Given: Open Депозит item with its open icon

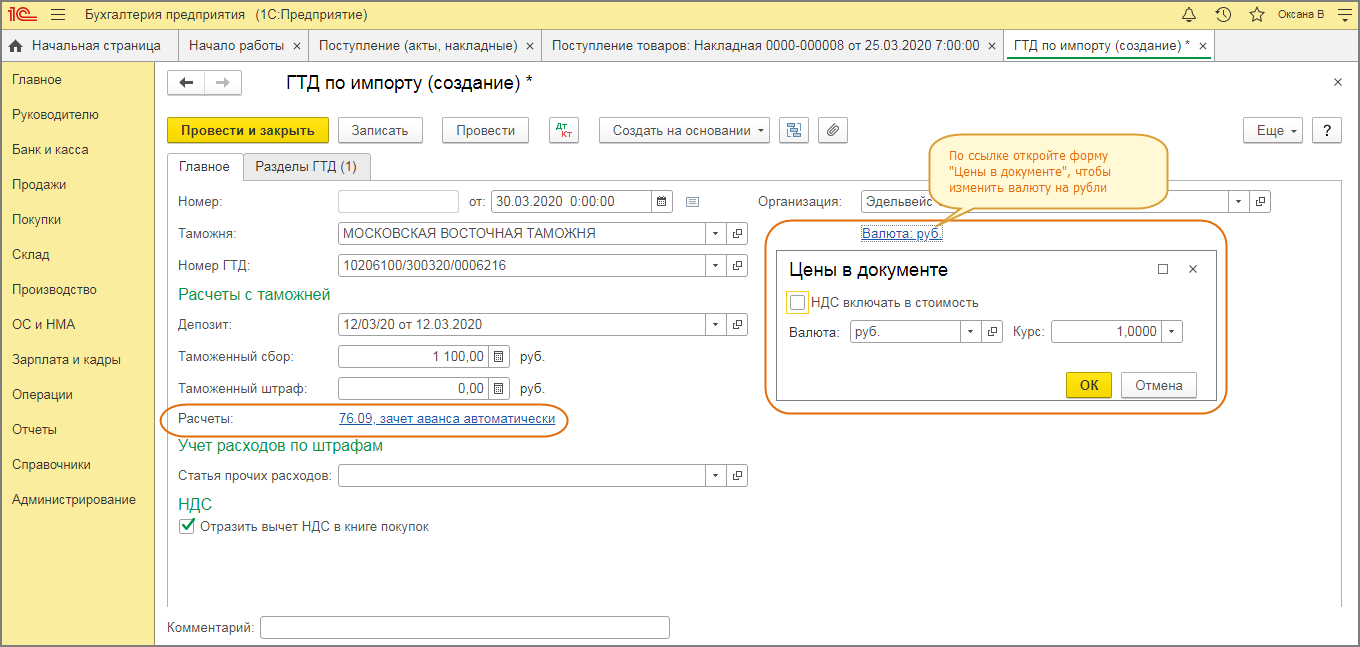Looking at the screenshot, I should click(x=738, y=325).
